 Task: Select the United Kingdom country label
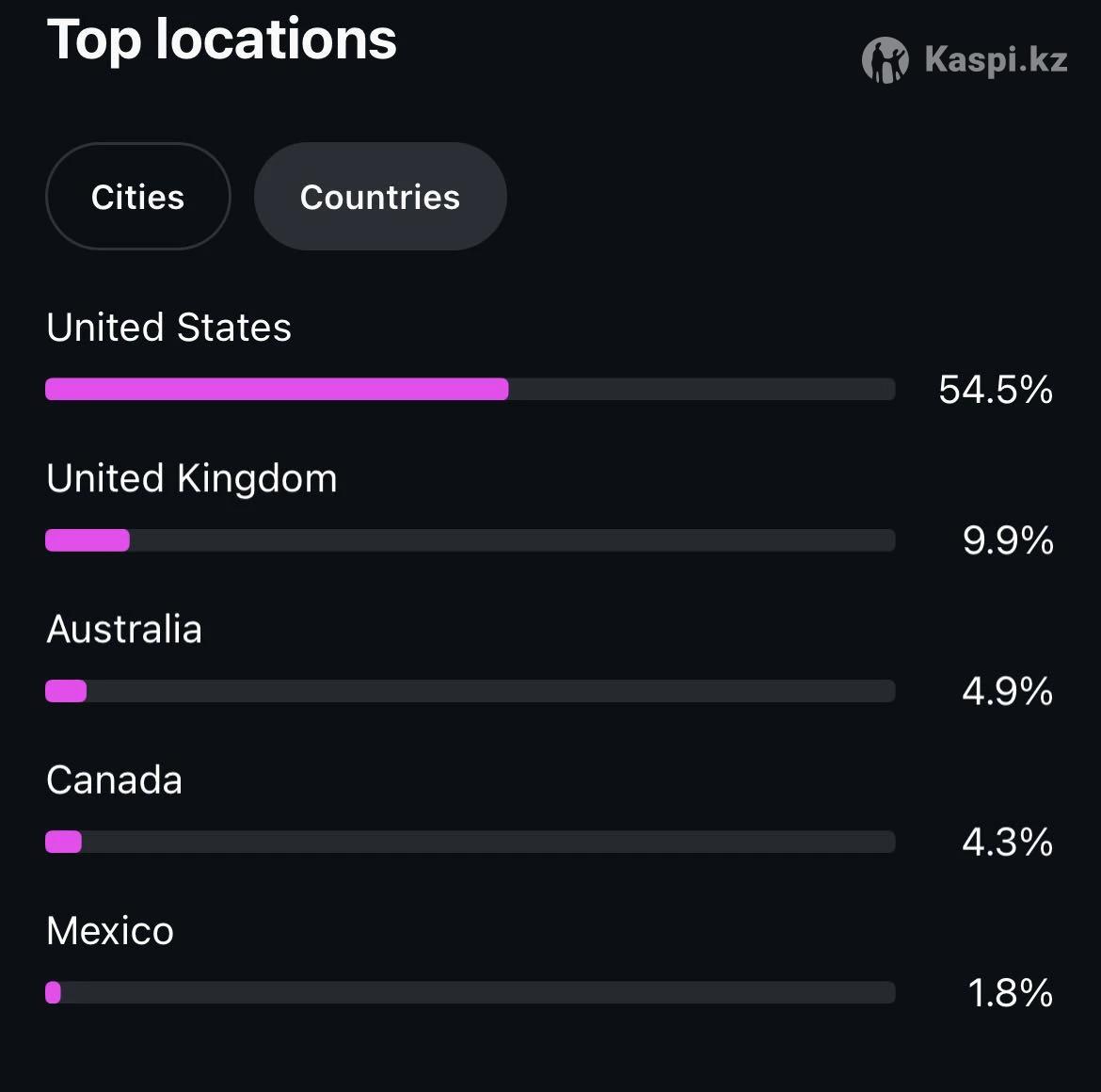click(192, 478)
